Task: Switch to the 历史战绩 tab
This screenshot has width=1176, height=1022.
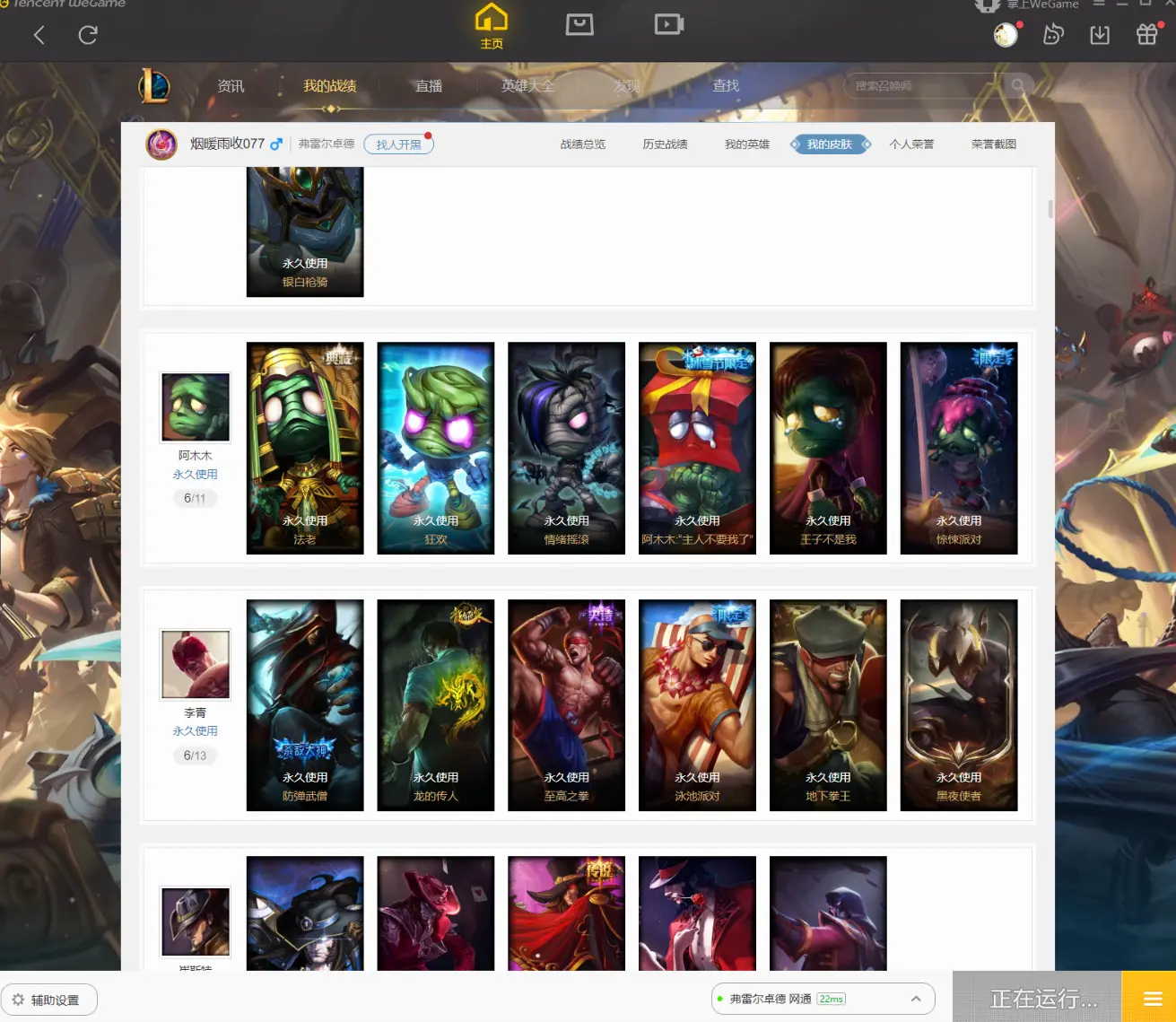Action: (665, 144)
